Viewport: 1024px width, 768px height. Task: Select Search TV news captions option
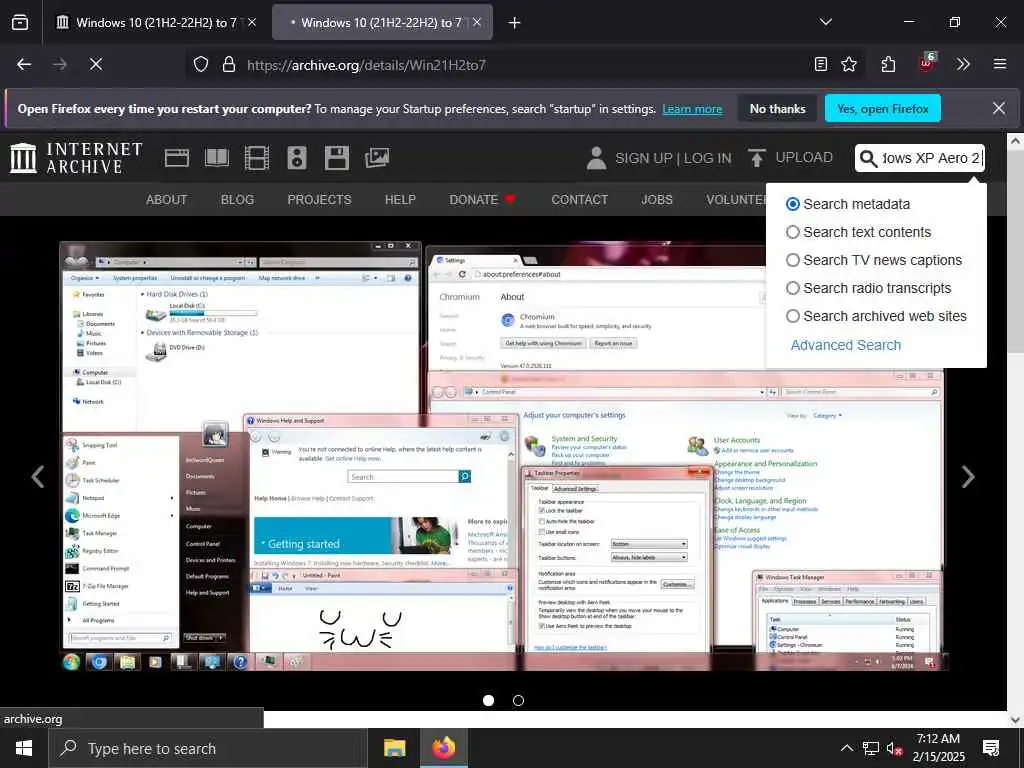tap(793, 261)
